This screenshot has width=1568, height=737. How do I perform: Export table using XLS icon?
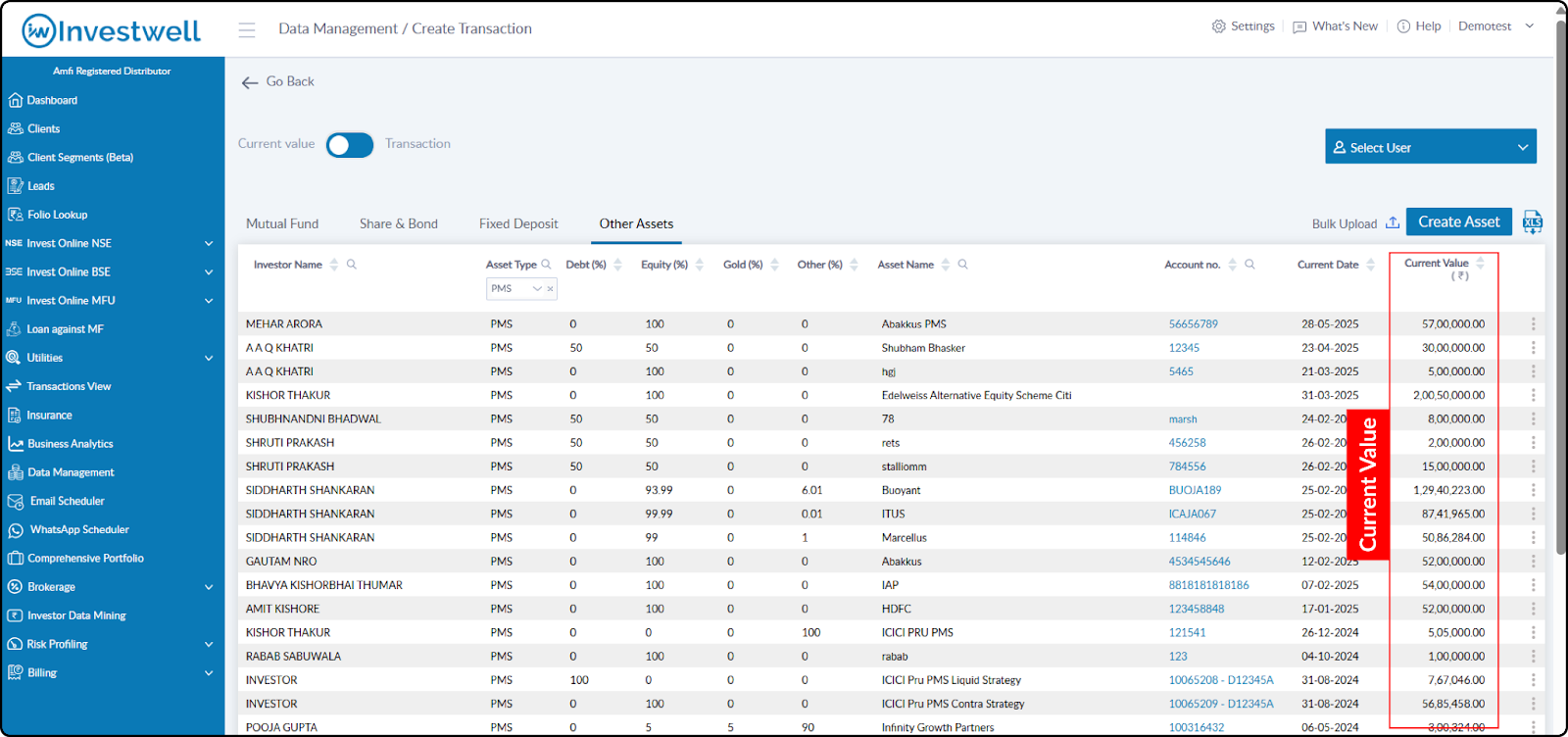point(1533,222)
